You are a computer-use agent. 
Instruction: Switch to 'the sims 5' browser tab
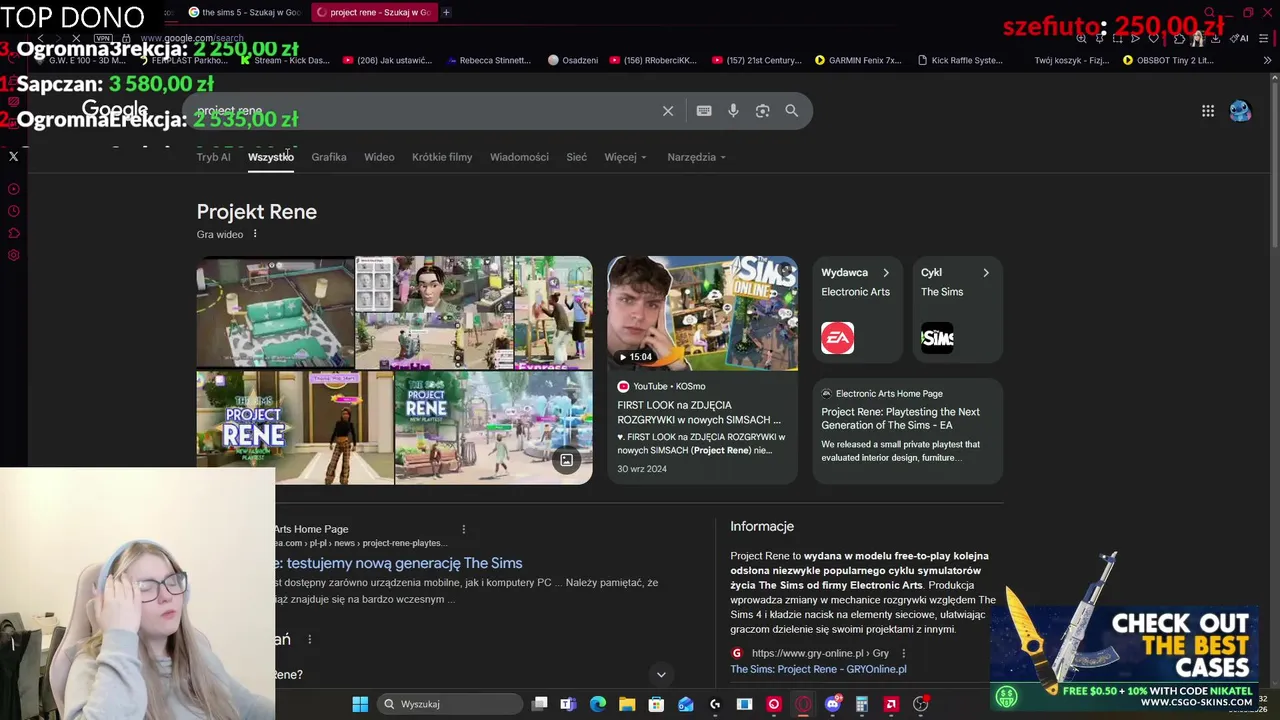245,12
